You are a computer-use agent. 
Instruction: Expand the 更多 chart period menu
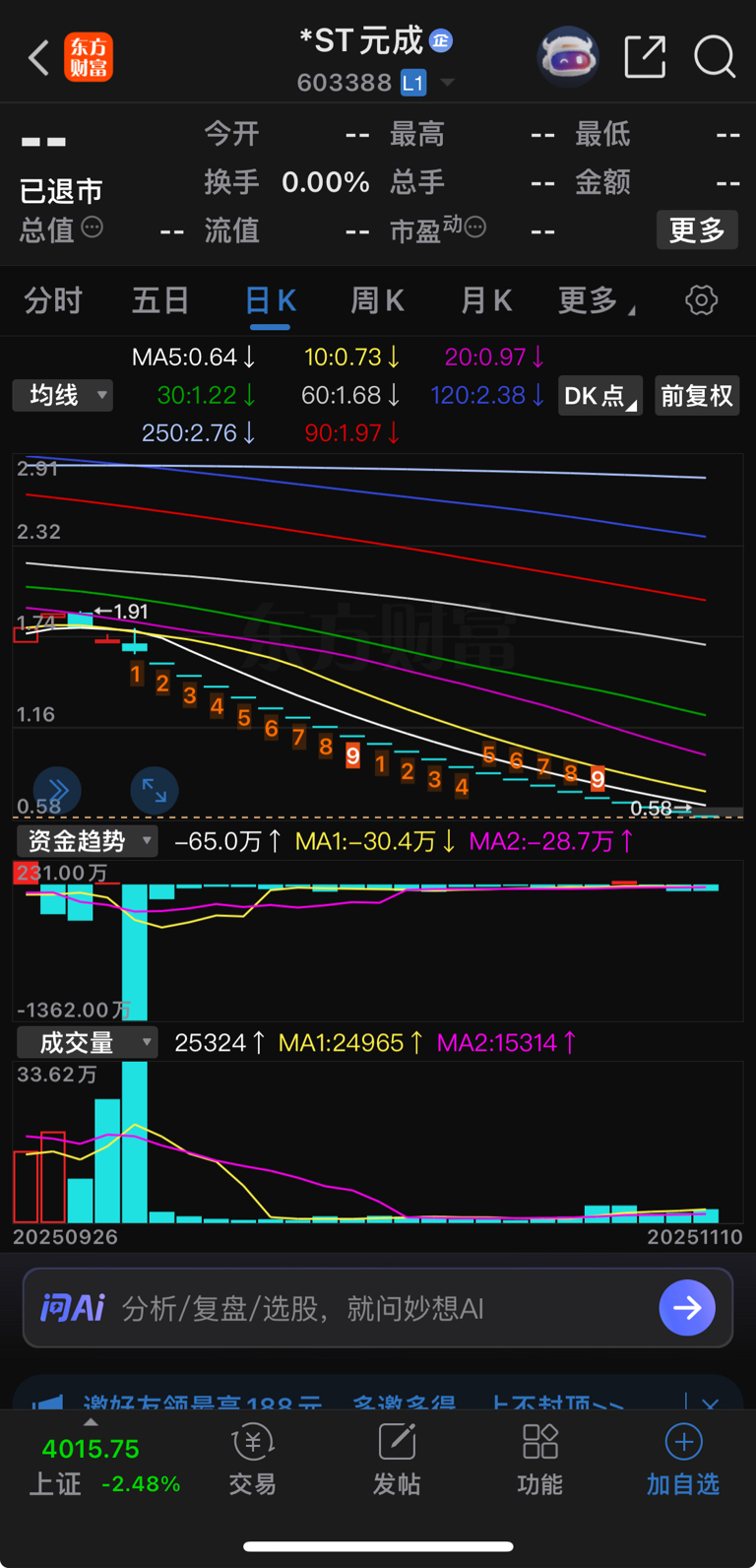point(597,300)
